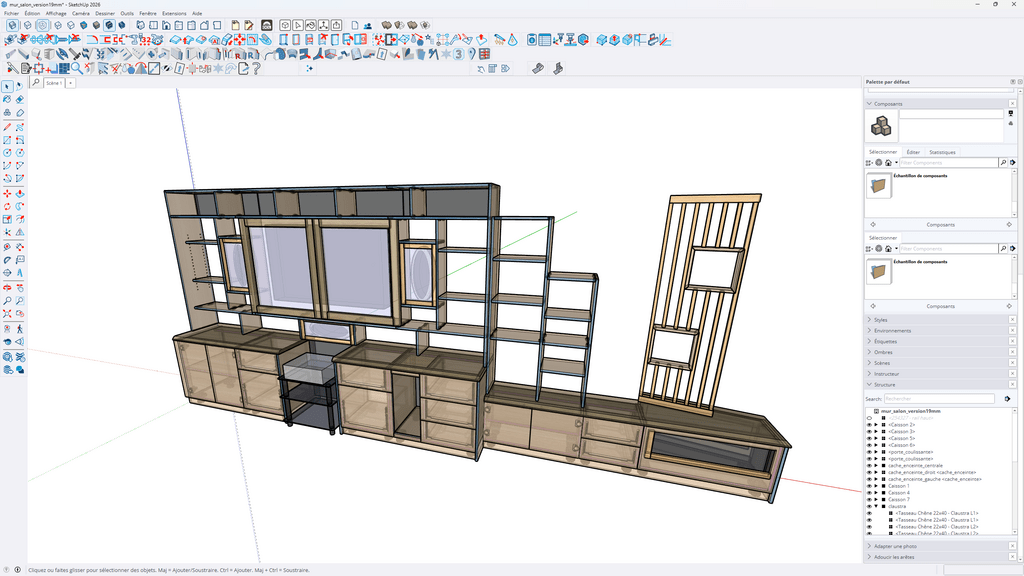Select the arrow Select tool
This screenshot has height=576, width=1024.
7,86
